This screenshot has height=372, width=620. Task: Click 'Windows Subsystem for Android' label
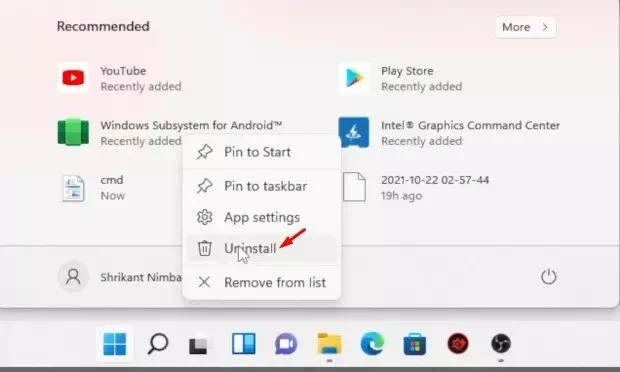tap(191, 125)
